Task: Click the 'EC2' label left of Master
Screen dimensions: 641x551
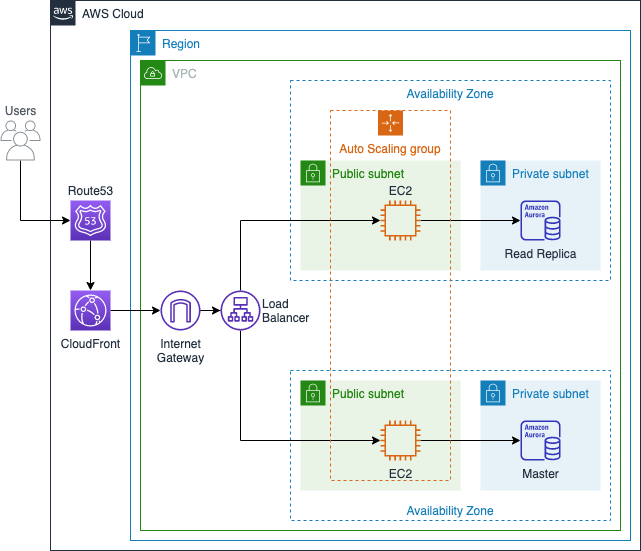Action: 400,474
